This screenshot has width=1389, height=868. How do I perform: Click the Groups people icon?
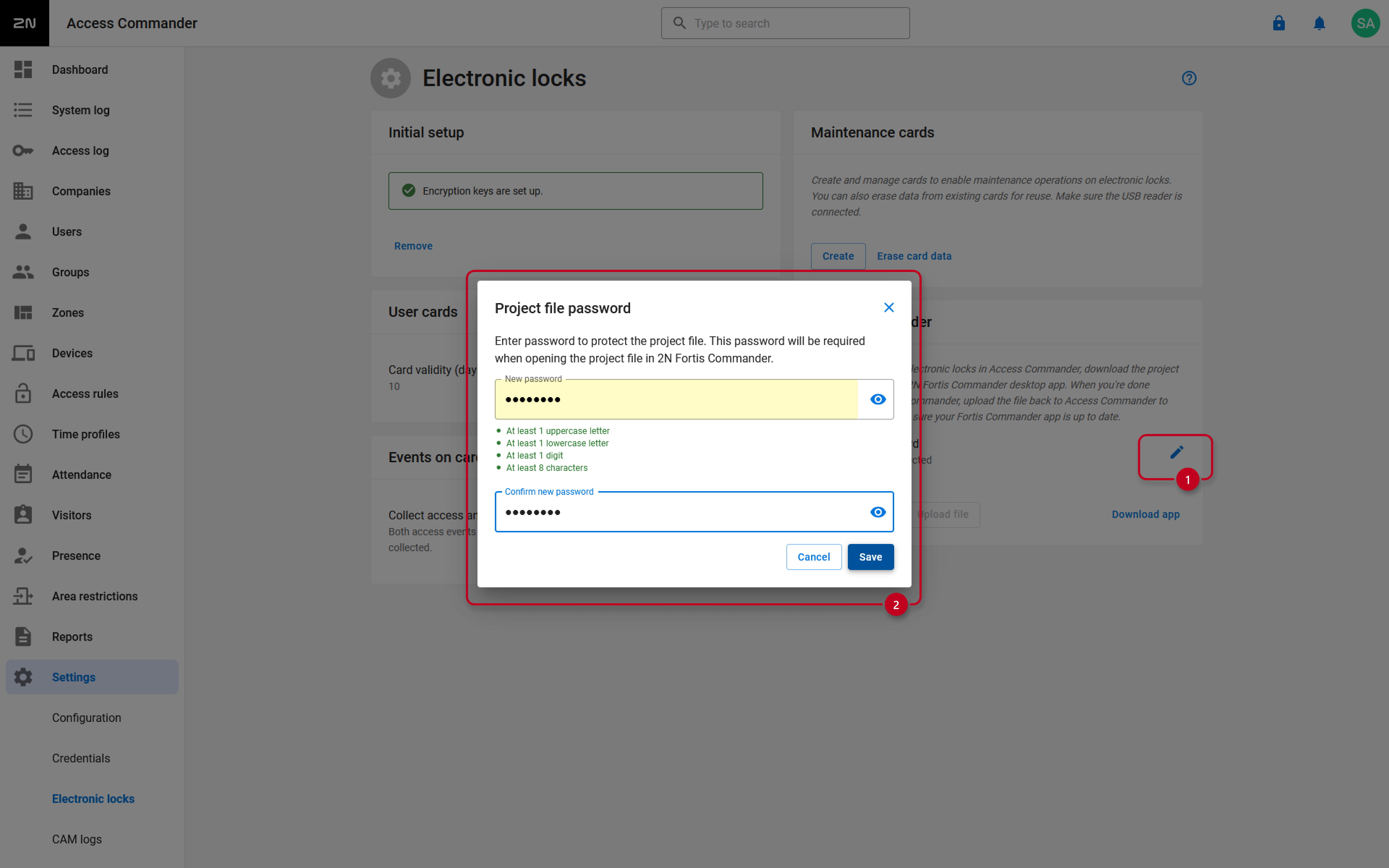coord(23,272)
